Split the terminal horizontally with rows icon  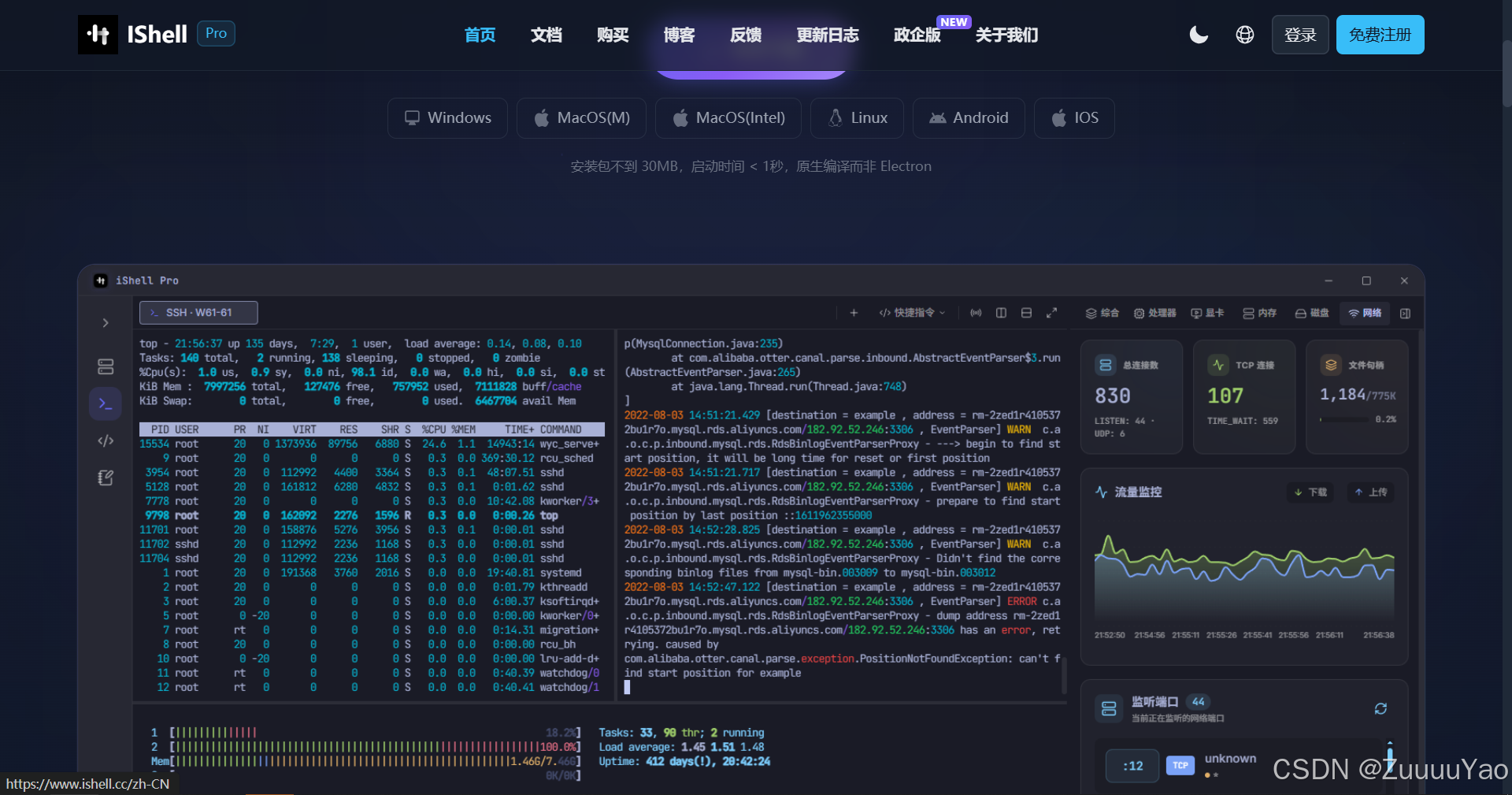point(1026,313)
